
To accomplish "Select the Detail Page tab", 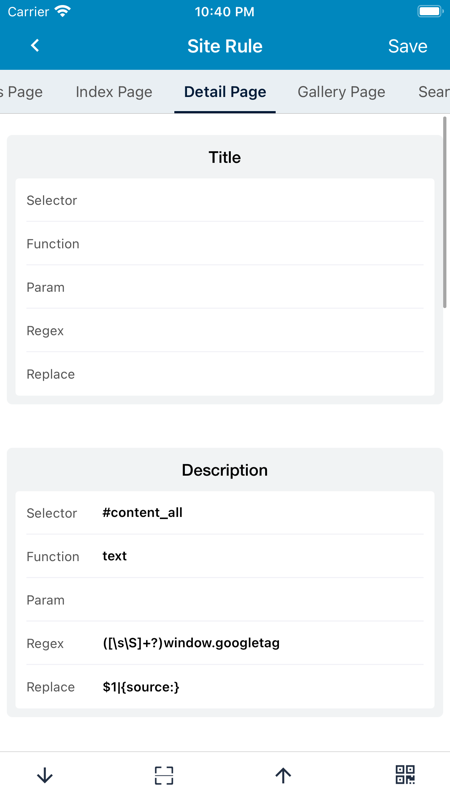I will tap(225, 92).
